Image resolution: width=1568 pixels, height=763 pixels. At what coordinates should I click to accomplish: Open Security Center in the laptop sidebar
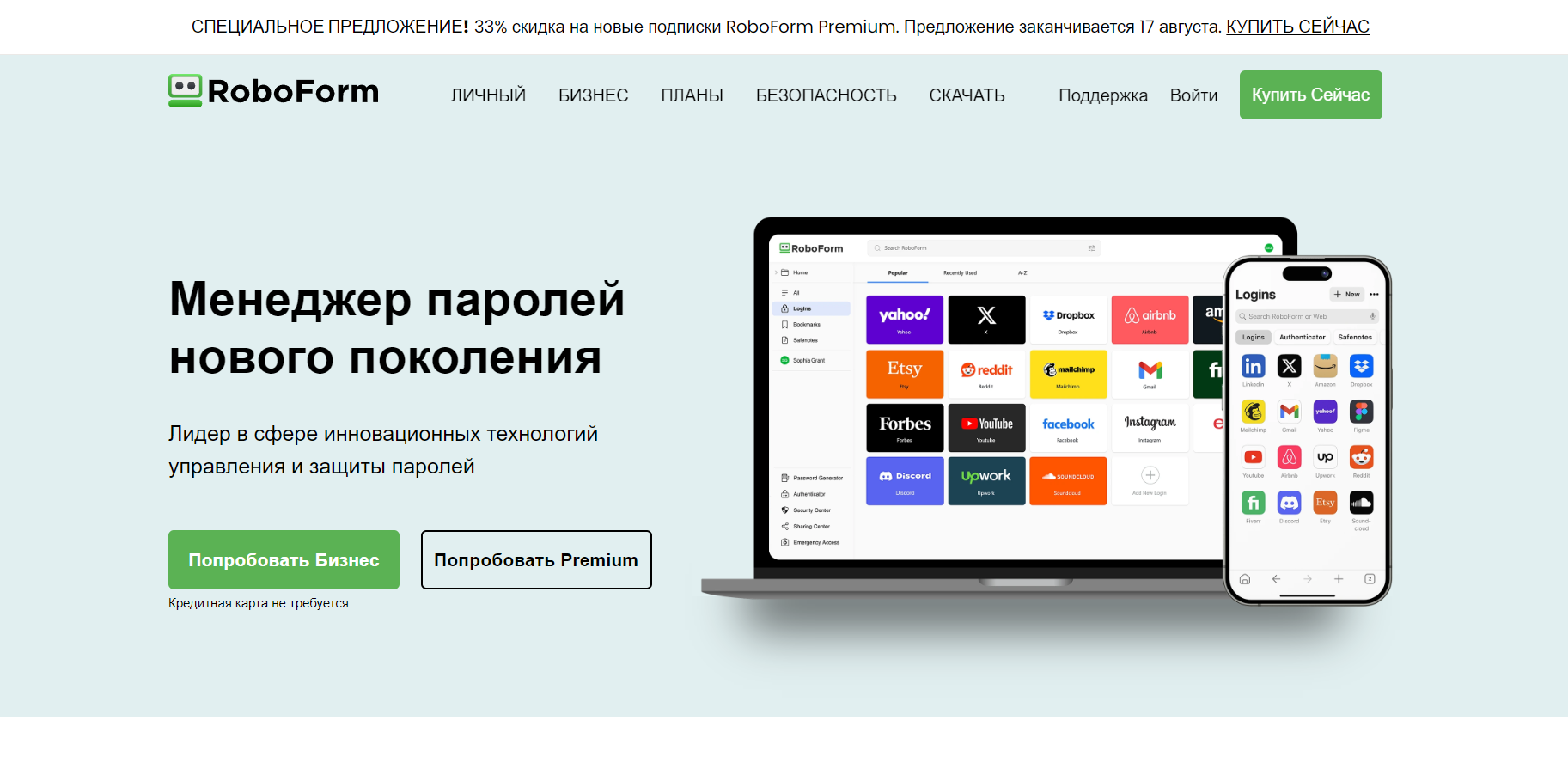click(x=806, y=510)
